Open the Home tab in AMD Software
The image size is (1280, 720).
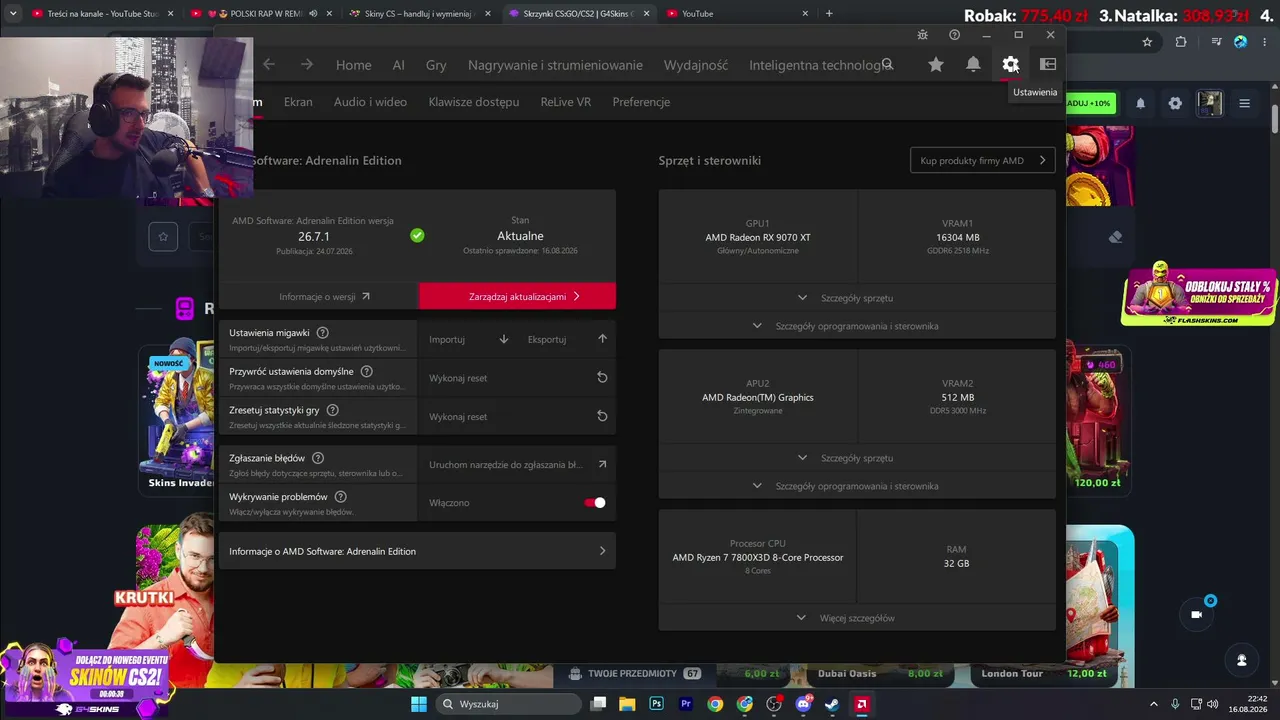[x=354, y=65]
